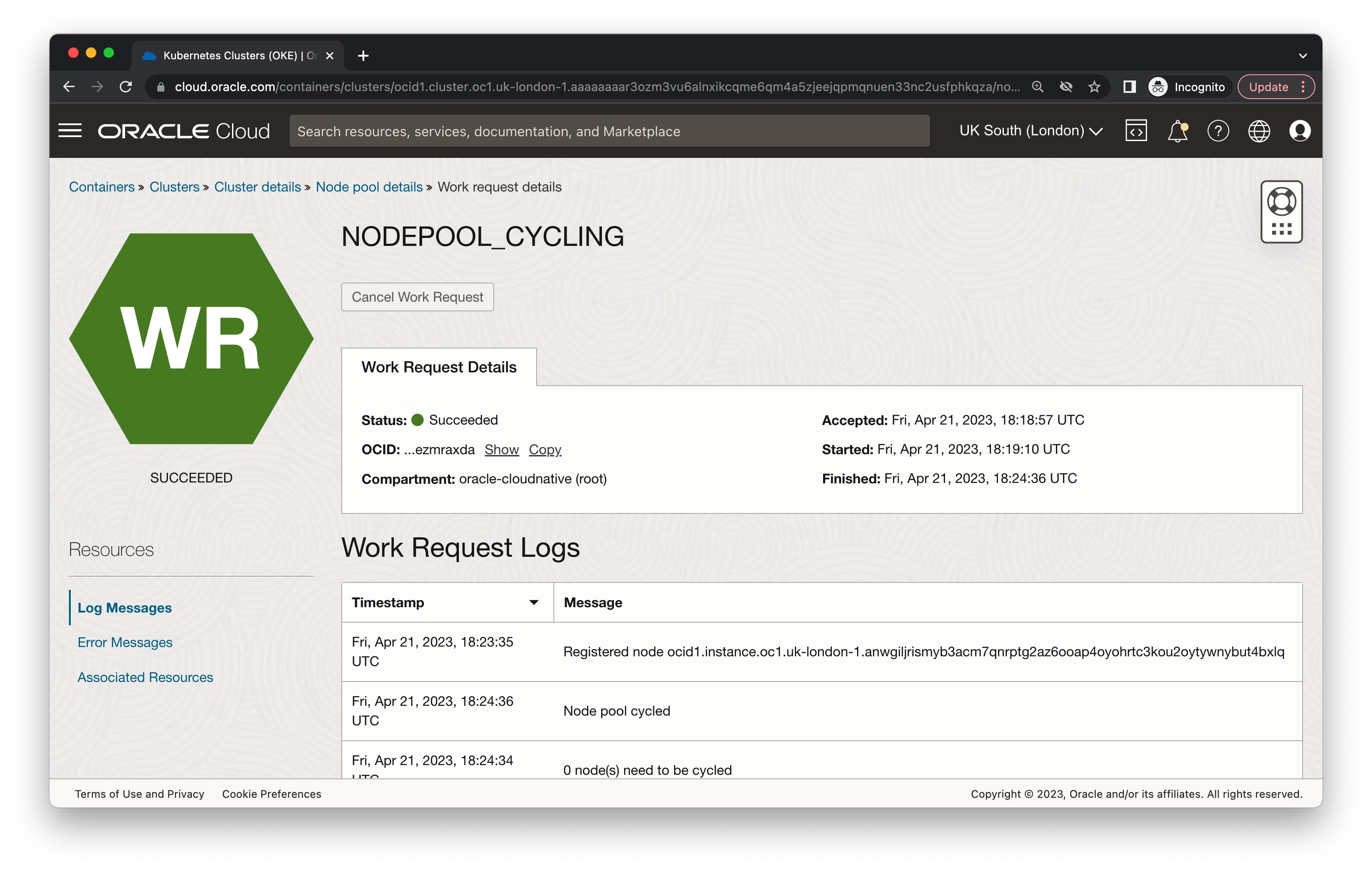This screenshot has height=873, width=1372.
Task: Open the Help question mark icon
Action: [1219, 130]
